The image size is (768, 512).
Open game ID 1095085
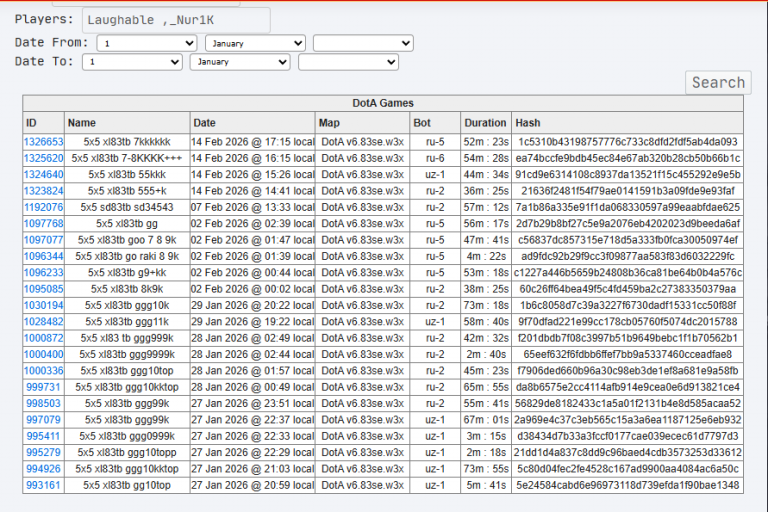(x=44, y=289)
